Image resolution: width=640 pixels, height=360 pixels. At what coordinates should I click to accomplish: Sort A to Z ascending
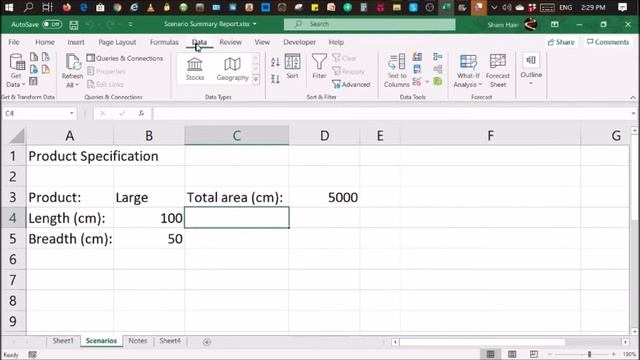pyautogui.click(x=276, y=62)
